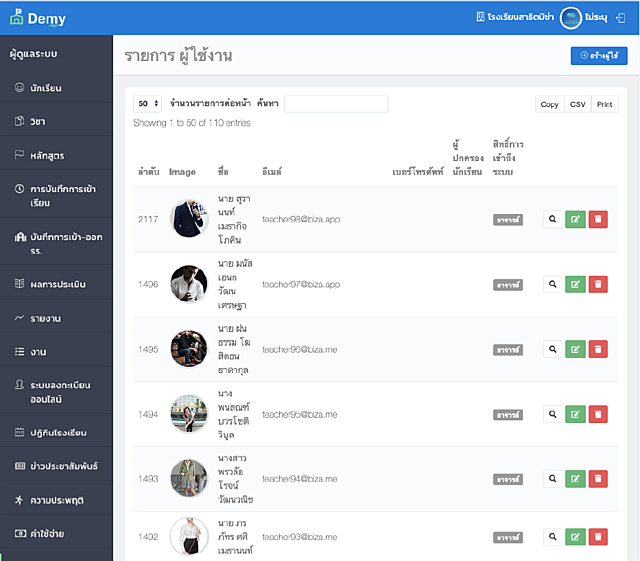Image resolution: width=640 pixels, height=561 pixels.
Task: Click view magnifier icon for teacher93@biza.me
Action: click(x=551, y=537)
